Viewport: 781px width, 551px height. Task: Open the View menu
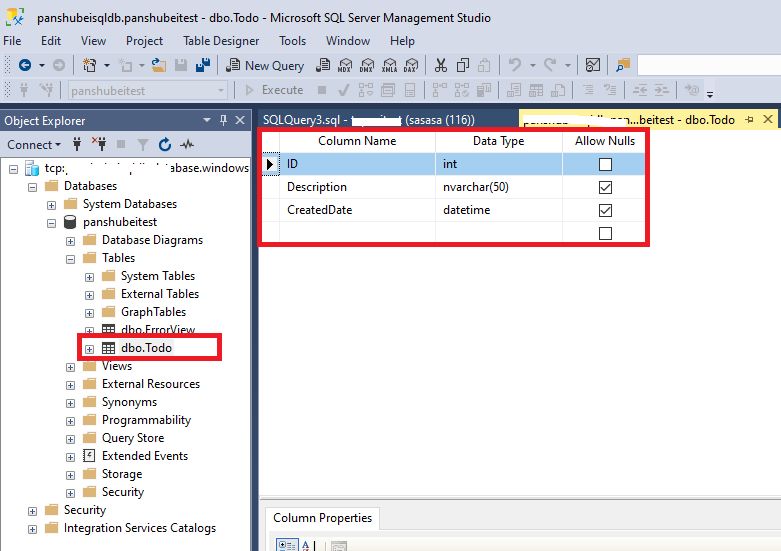click(93, 41)
